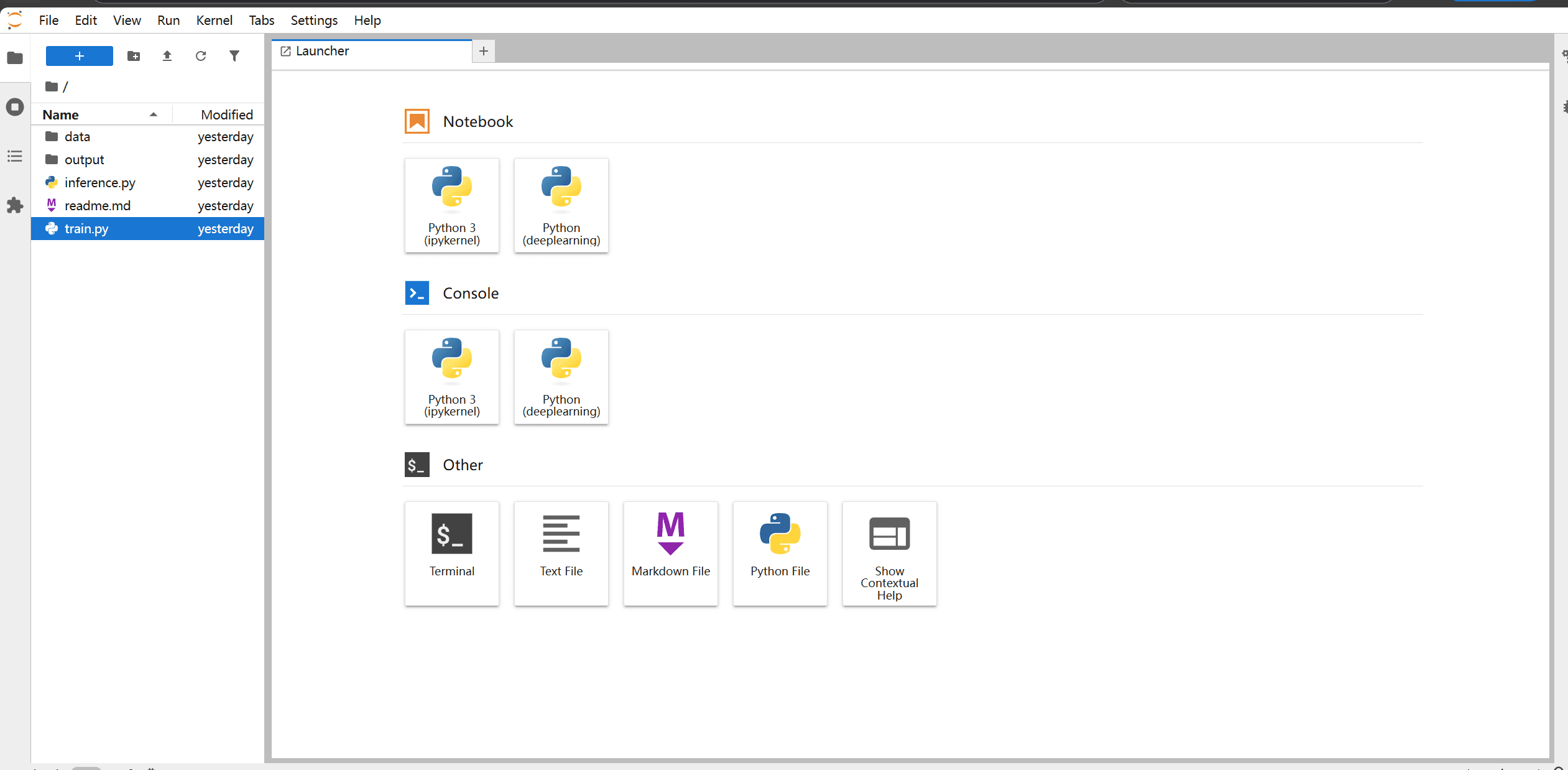
Task: Toggle the file filter icon
Action: [x=234, y=56]
